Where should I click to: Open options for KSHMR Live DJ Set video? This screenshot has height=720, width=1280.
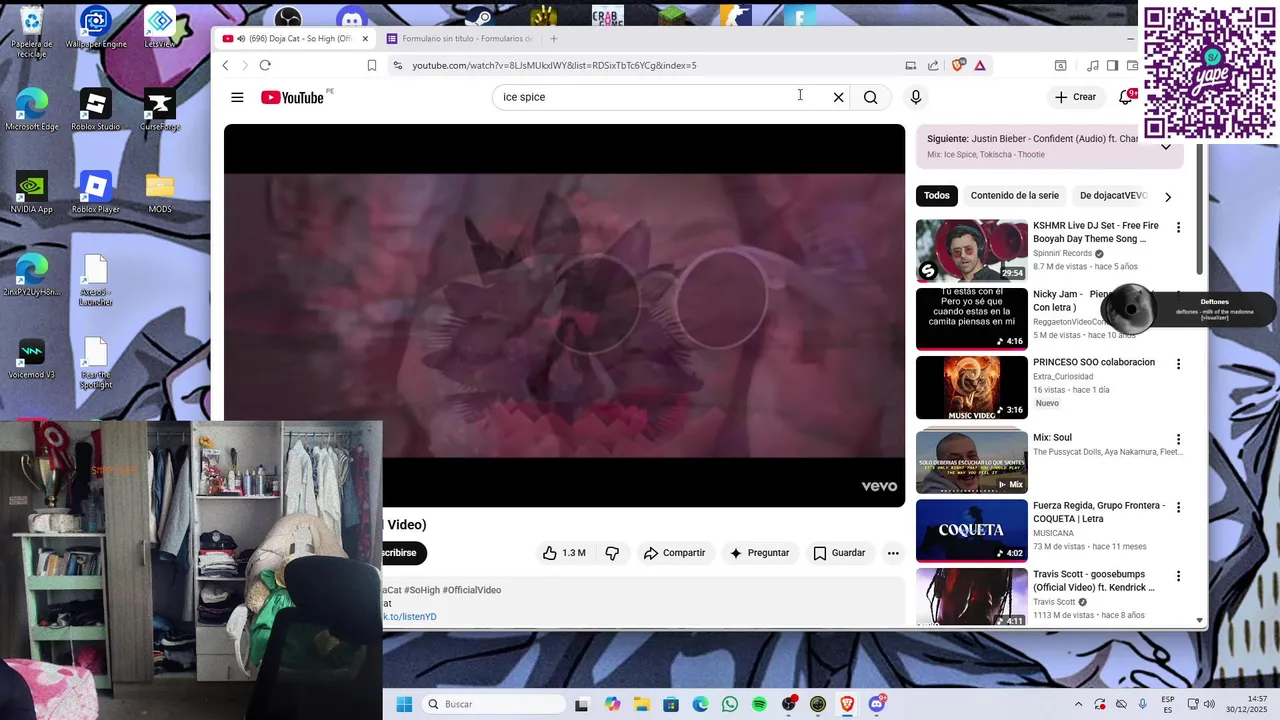pos(1178,228)
